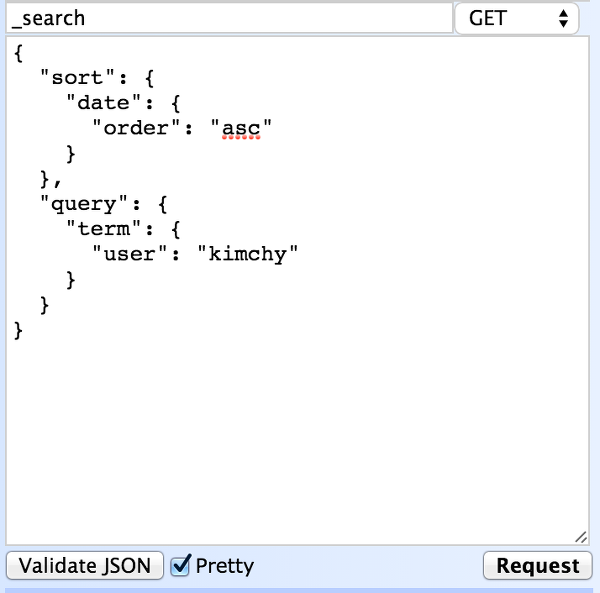Click the Validate JSON button
Viewport: 600px width, 593px height.
[x=85, y=565]
